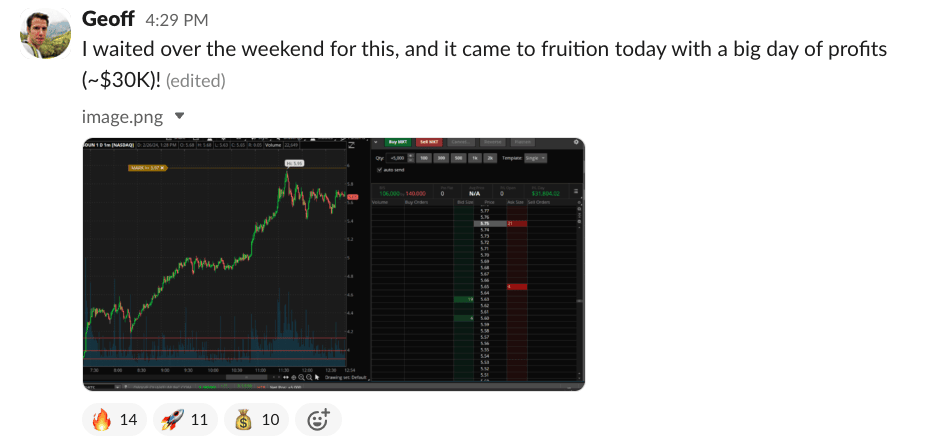Open Geoff's profile via his name

pos(108,19)
